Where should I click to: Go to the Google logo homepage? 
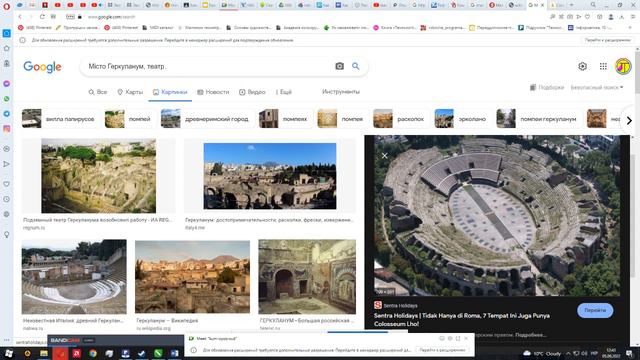coord(42,67)
